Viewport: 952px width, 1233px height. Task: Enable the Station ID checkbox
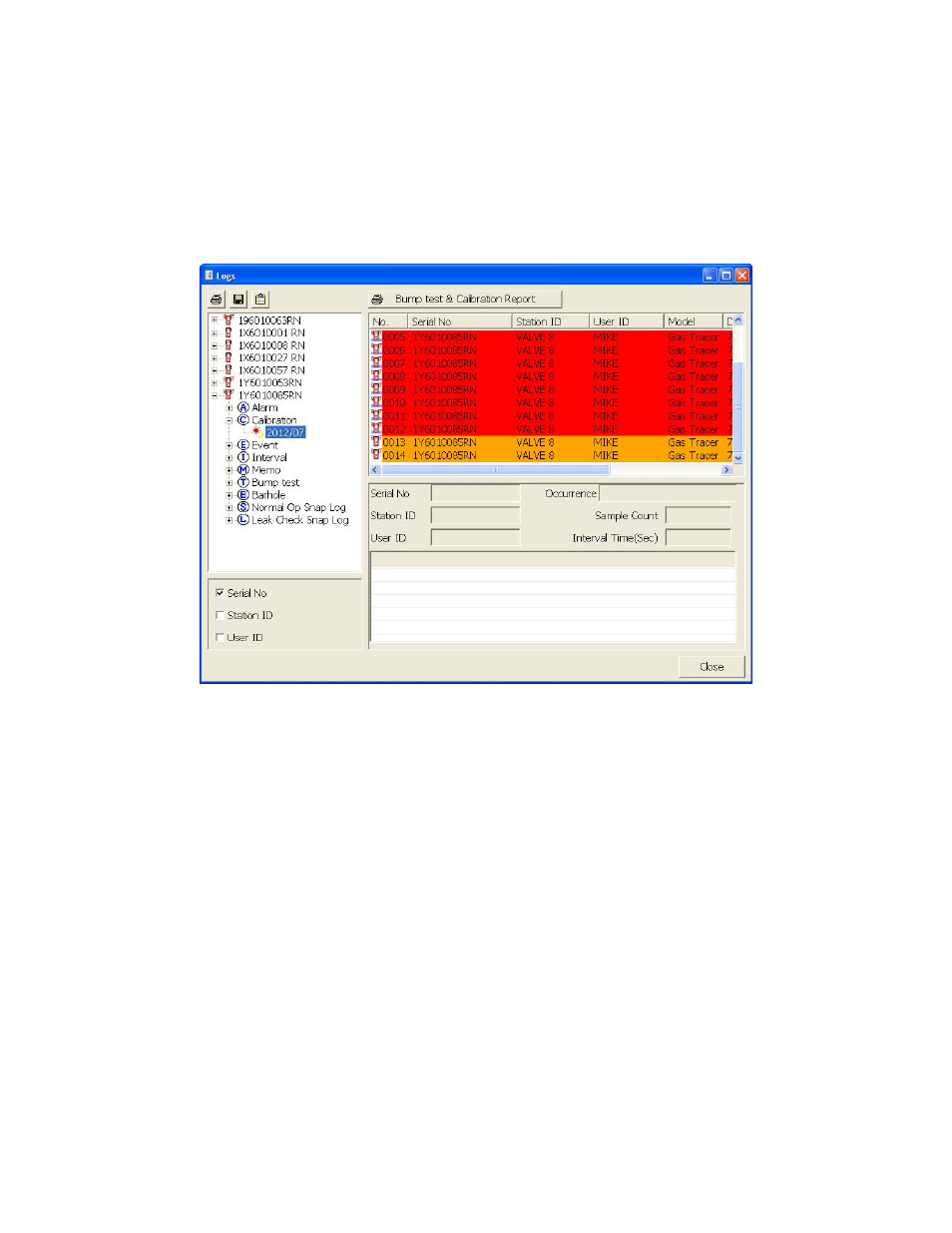[220, 616]
